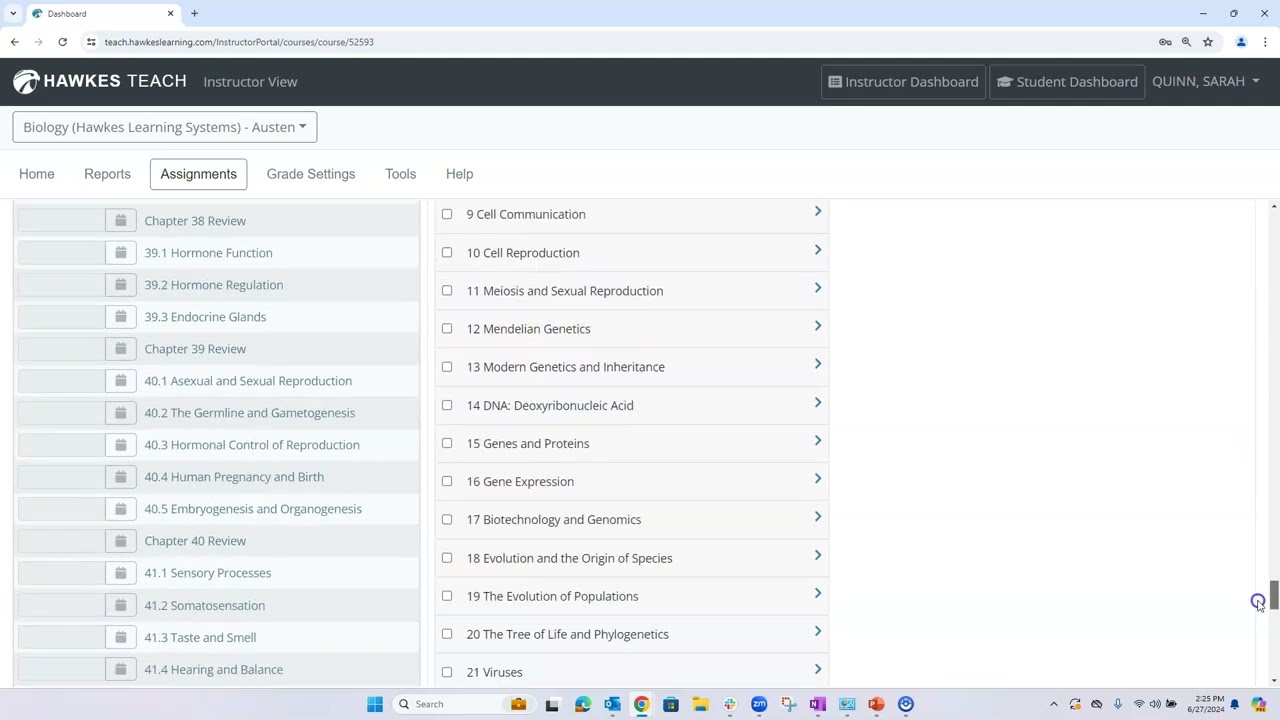Check the 9 Cell Communication checkbox
The image size is (1280, 720).
tap(447, 214)
